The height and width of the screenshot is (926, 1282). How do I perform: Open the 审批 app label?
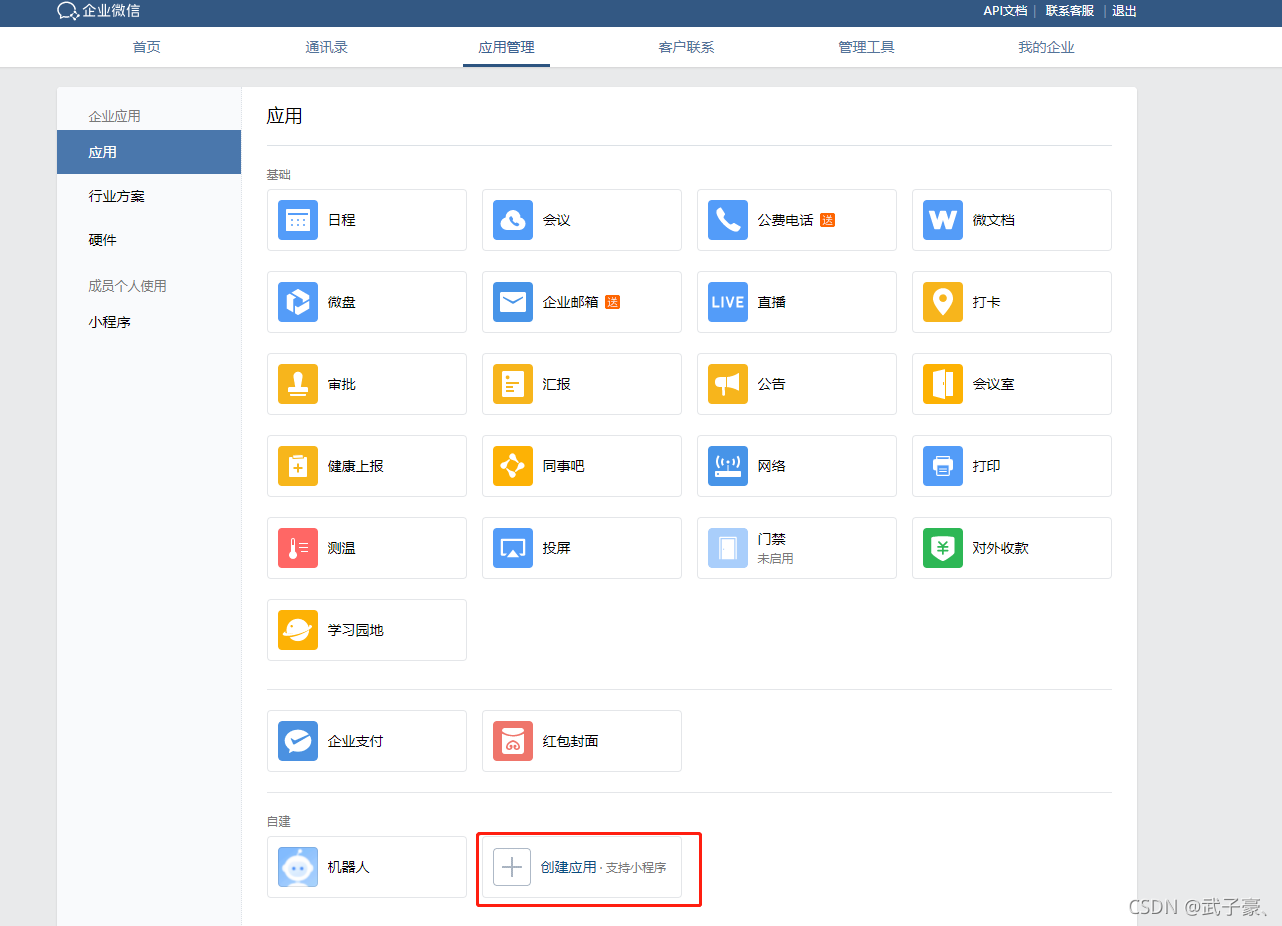342,384
